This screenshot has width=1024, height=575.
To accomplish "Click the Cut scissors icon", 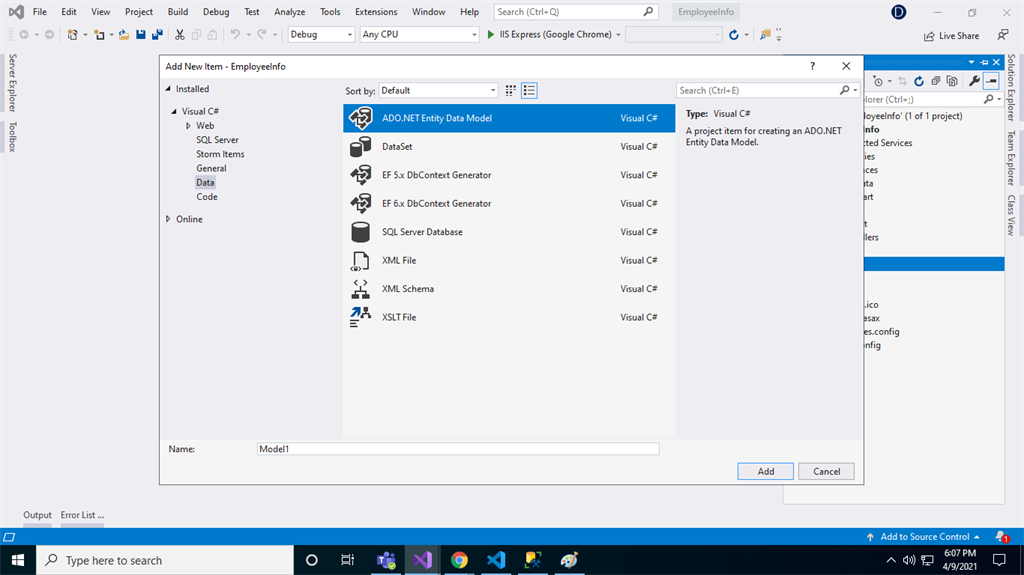I will 180,34.
